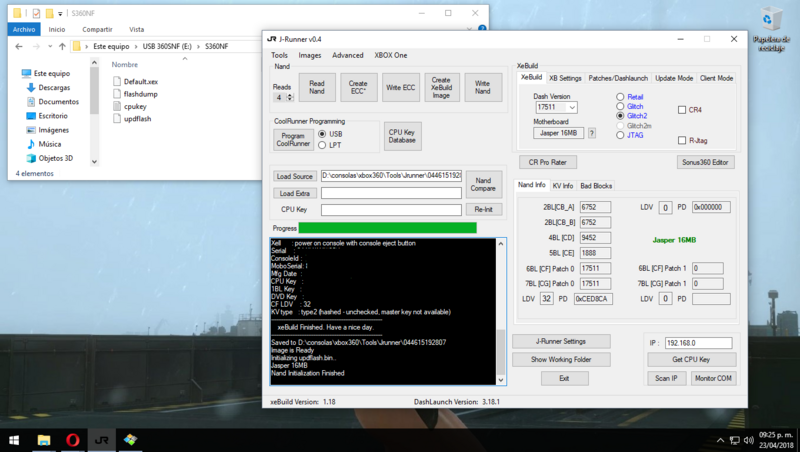This screenshot has width=800, height=452.
Task: Click the green progress bar
Action: [x=388, y=228]
